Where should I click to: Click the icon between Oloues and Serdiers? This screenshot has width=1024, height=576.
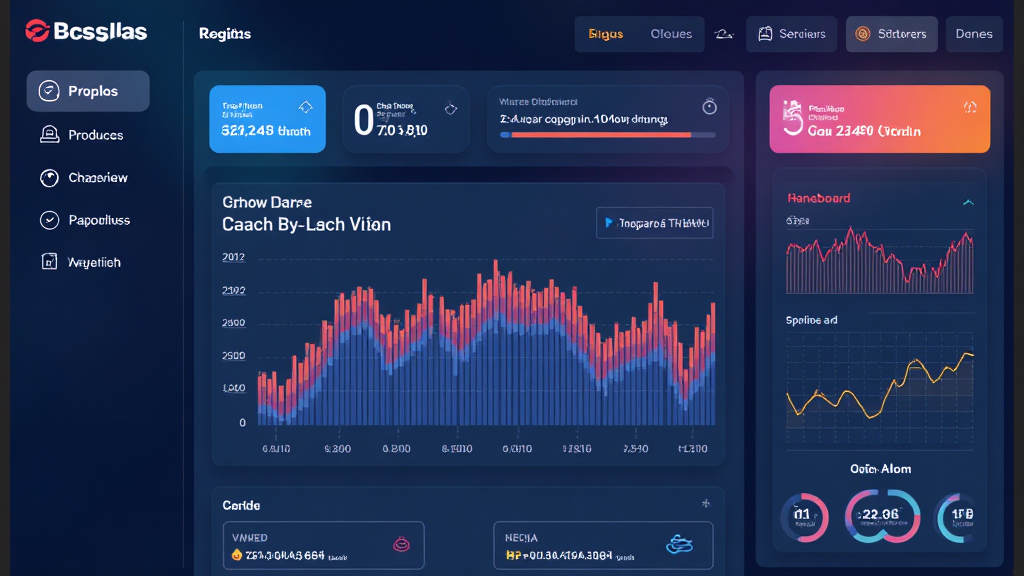(x=723, y=34)
